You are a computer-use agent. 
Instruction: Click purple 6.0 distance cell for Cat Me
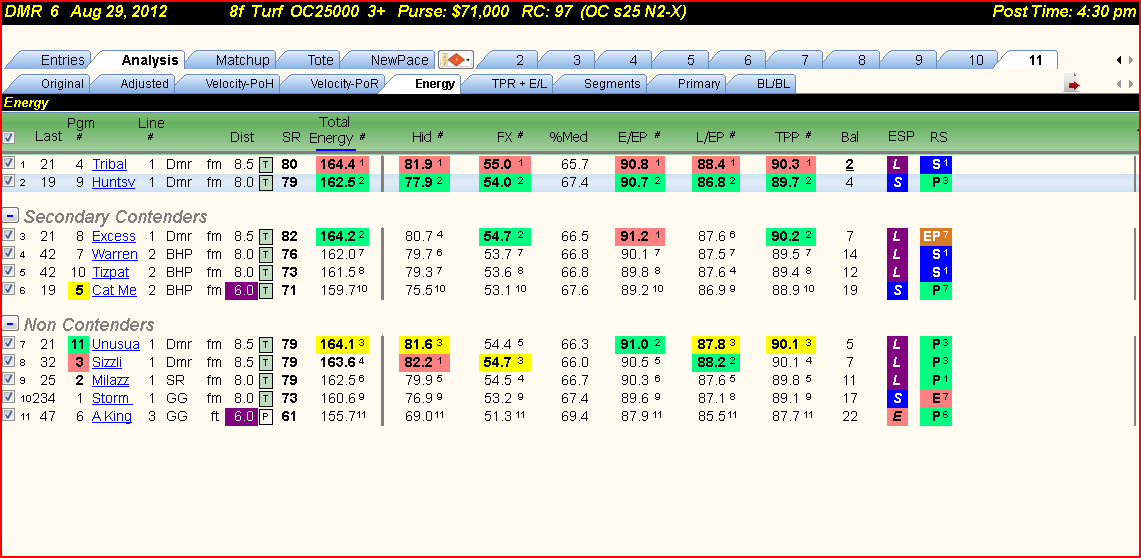pyautogui.click(x=241, y=290)
